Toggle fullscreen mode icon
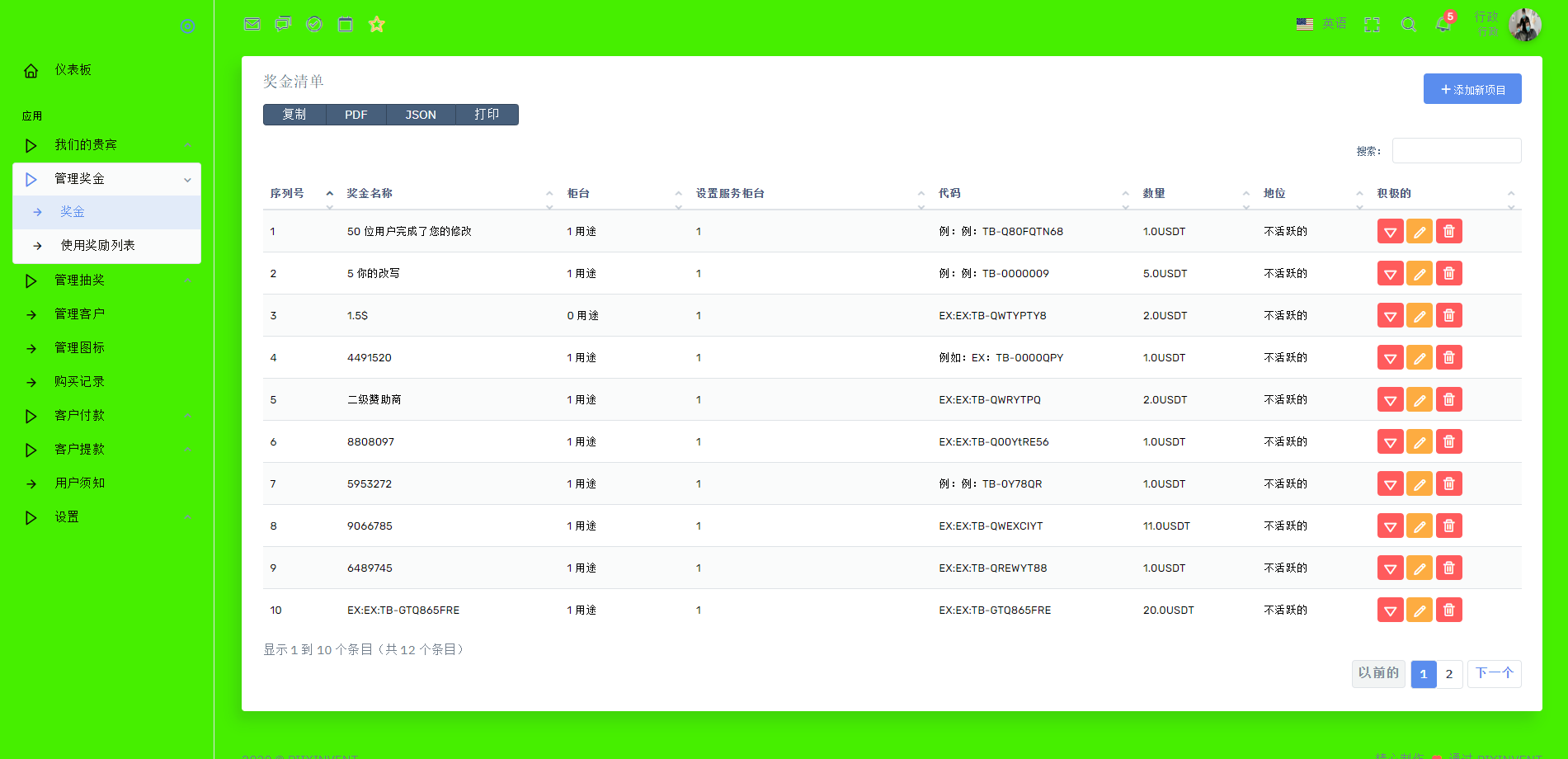This screenshot has width=1568, height=759. point(1372,25)
